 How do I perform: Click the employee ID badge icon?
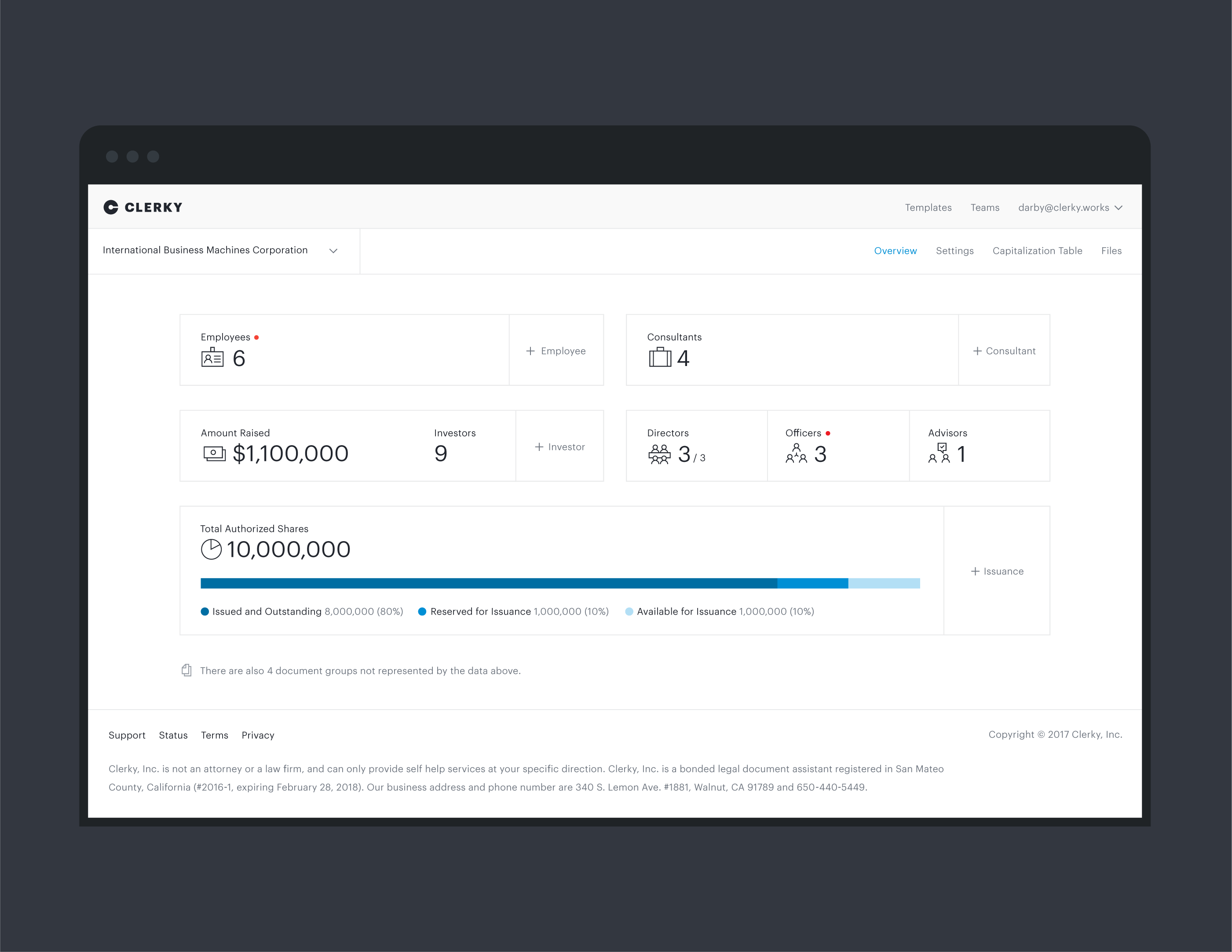[x=212, y=358]
